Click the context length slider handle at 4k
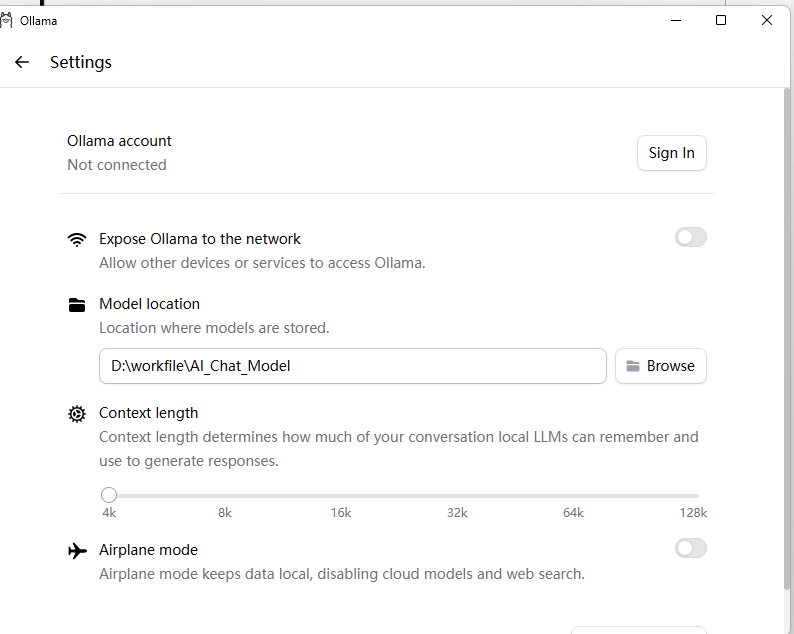This screenshot has width=794, height=634. [x=109, y=495]
